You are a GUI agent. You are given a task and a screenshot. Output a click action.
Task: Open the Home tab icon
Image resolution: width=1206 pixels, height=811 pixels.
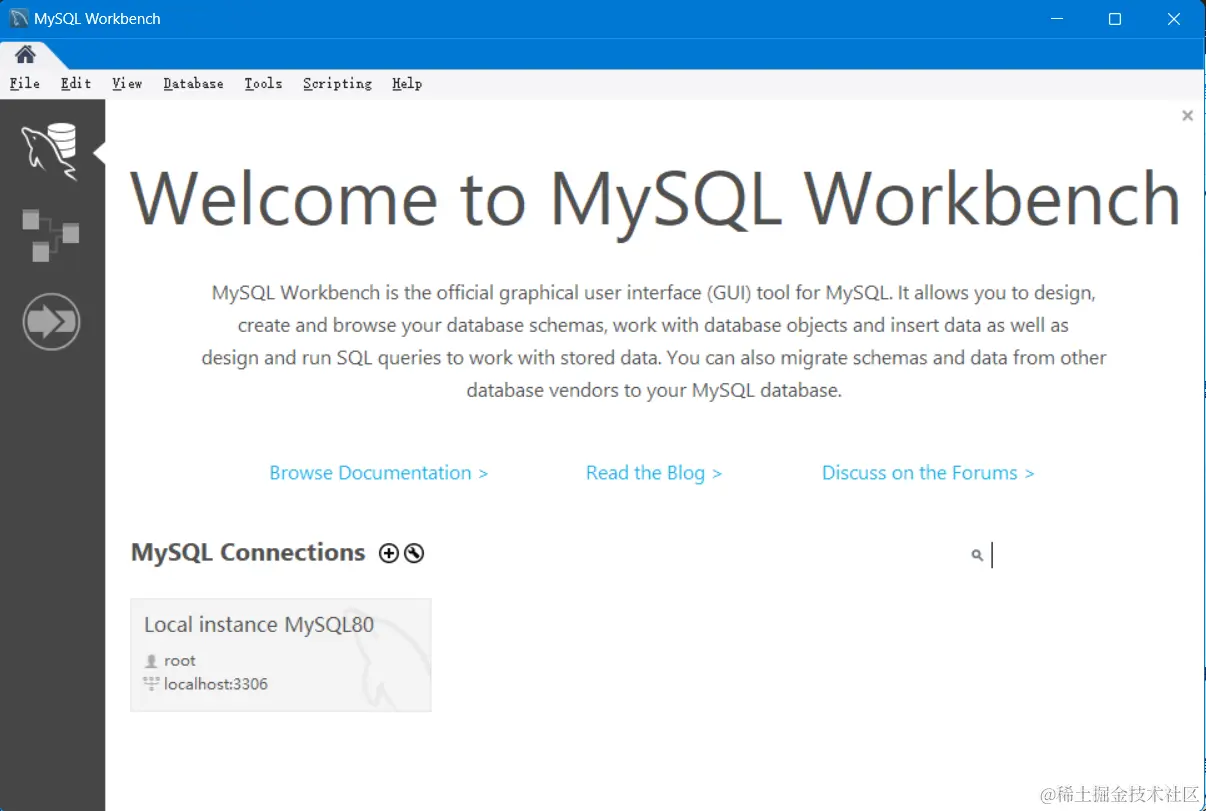(x=25, y=54)
